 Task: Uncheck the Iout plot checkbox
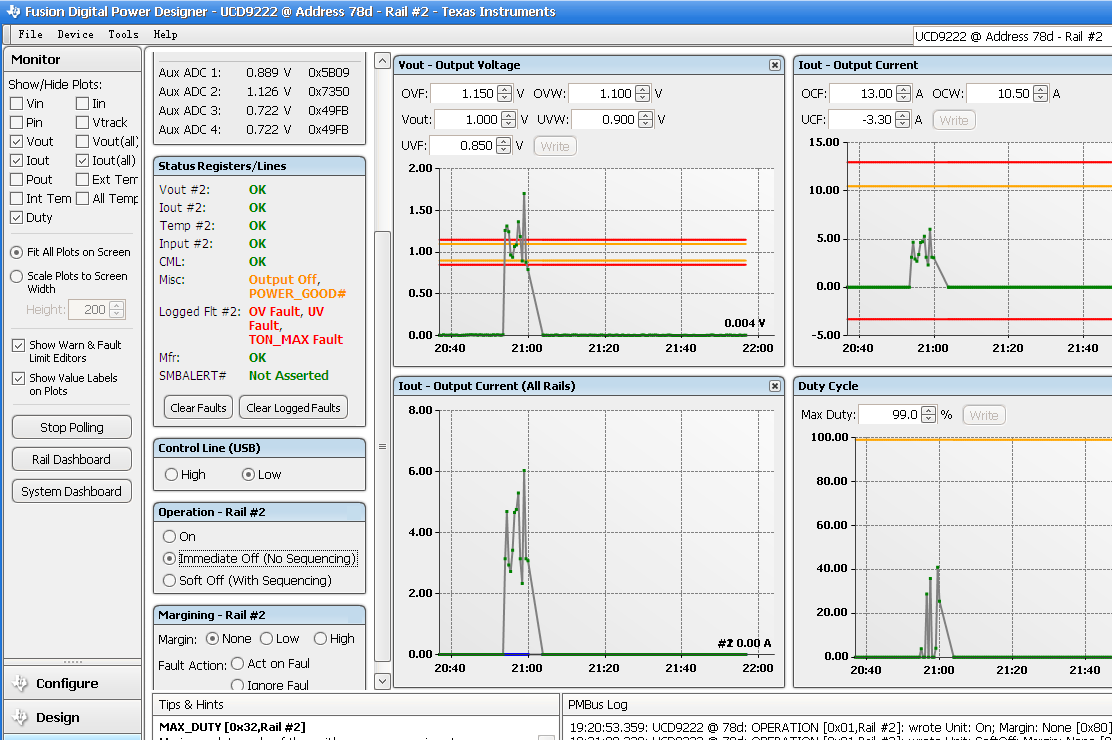point(16,161)
